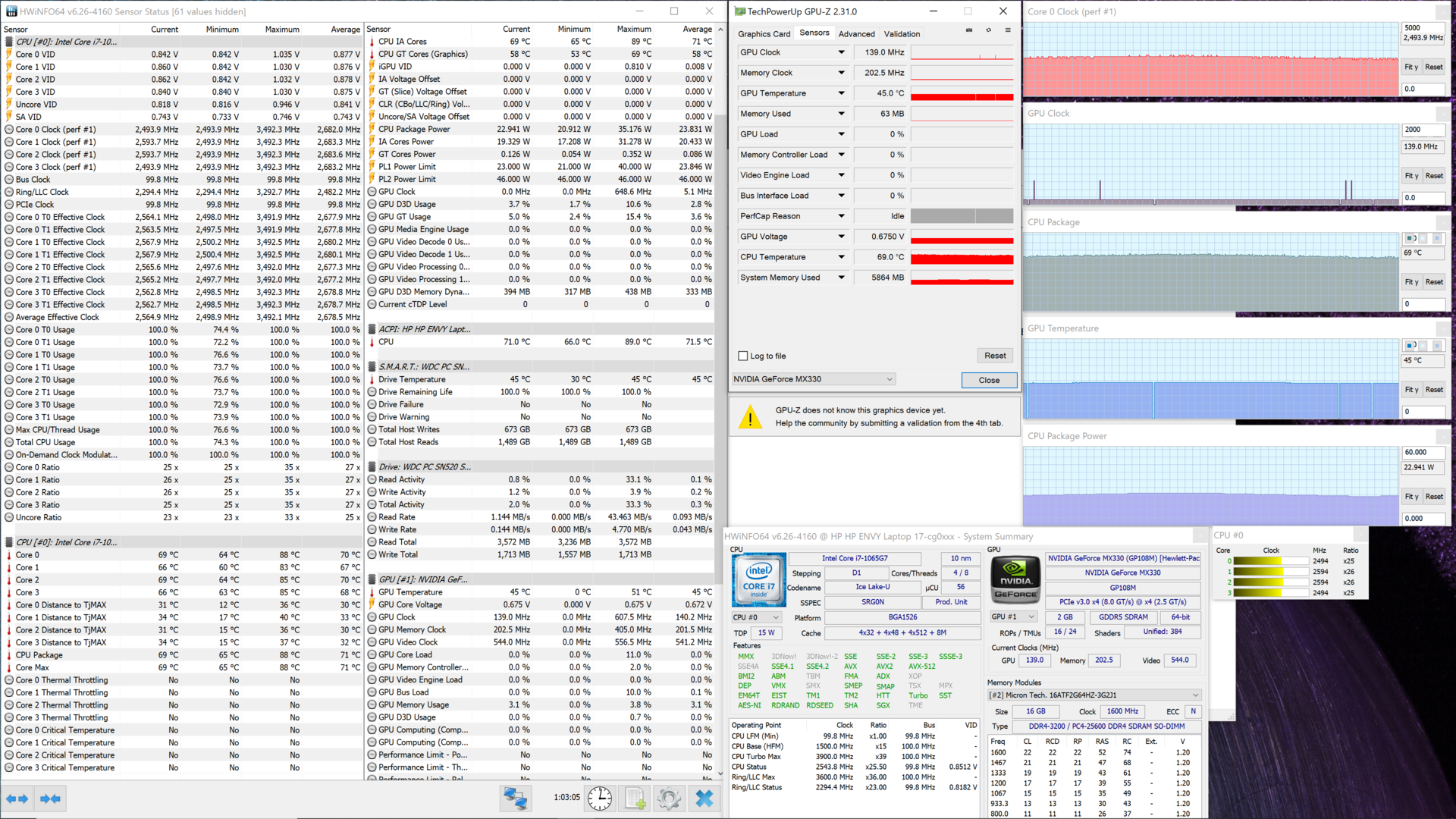This screenshot has height=819, width=1456.
Task: Open the GPU-Z hamburger menu
Action: click(1008, 30)
